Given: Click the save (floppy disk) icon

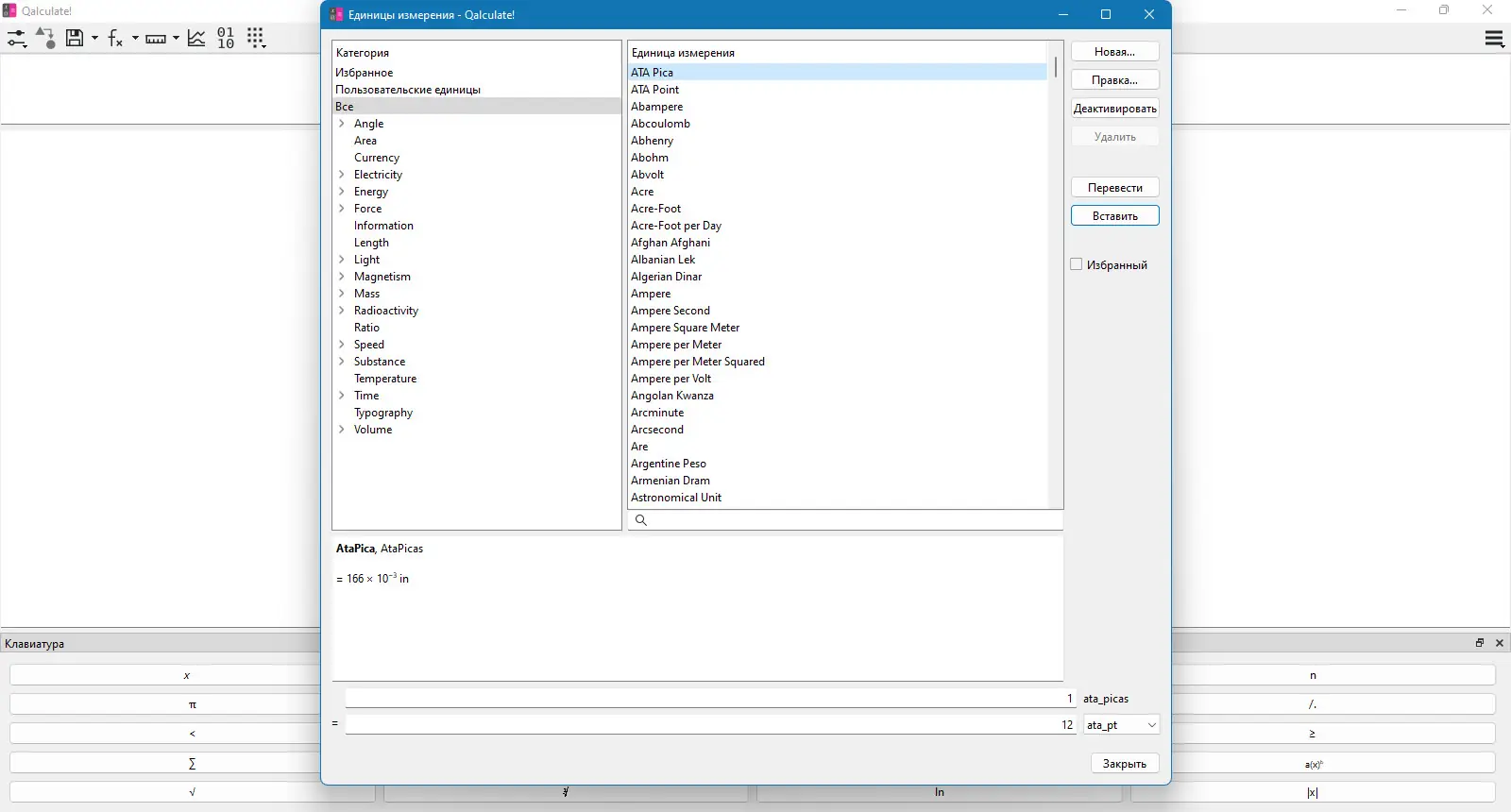Looking at the screenshot, I should (75, 38).
